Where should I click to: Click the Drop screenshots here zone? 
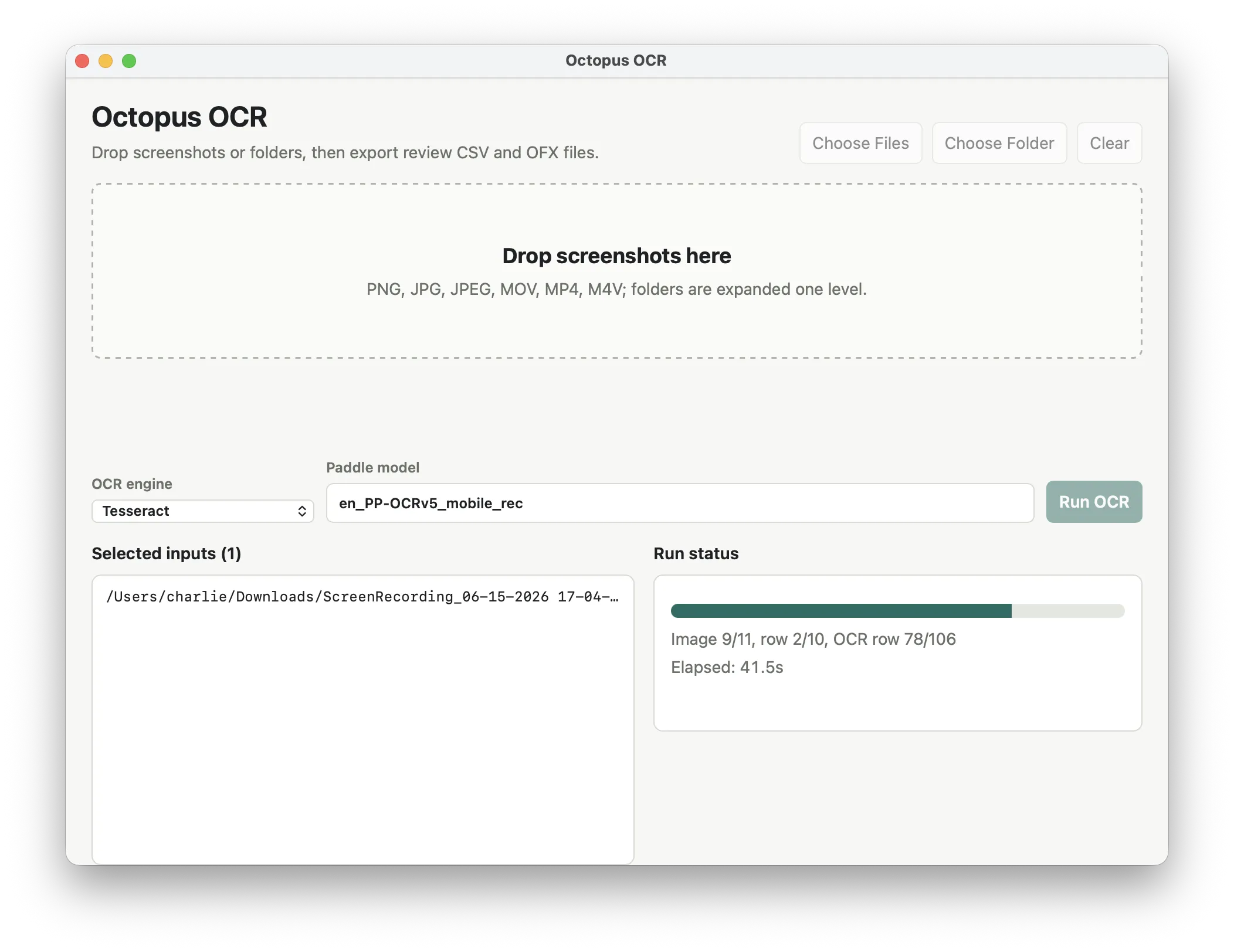coord(616,271)
